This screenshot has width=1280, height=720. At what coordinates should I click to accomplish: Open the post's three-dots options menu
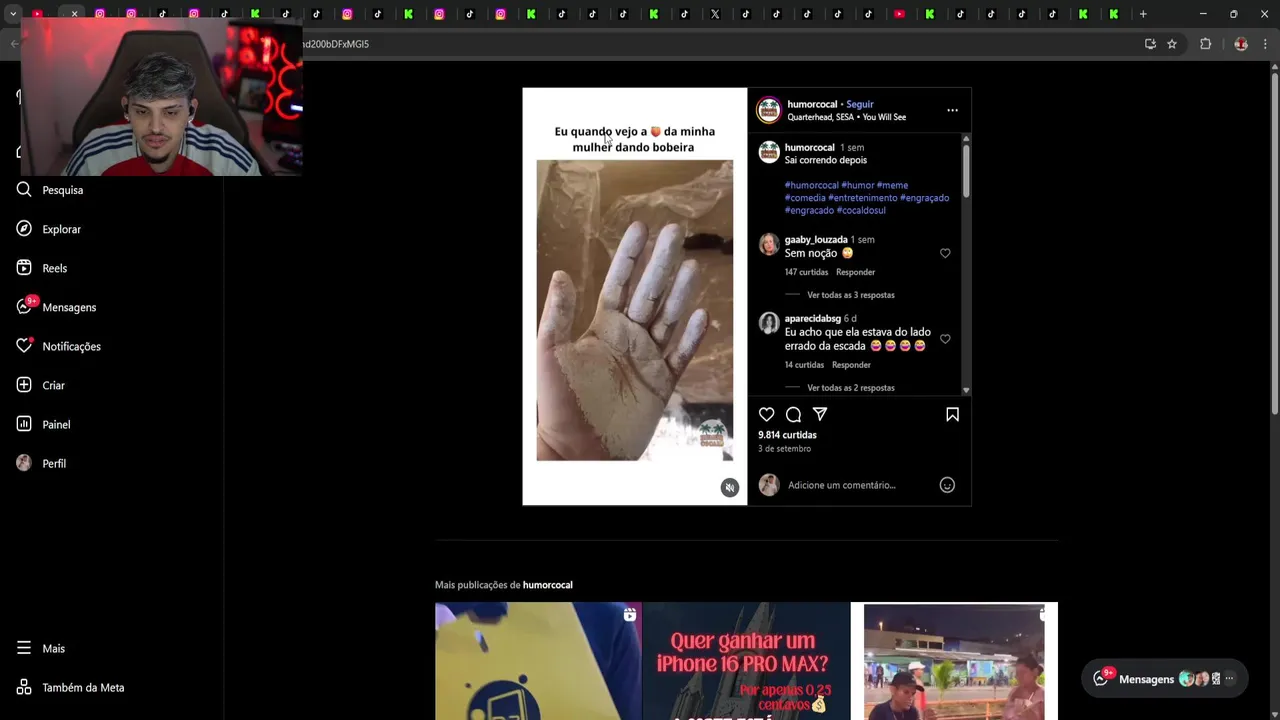point(952,110)
